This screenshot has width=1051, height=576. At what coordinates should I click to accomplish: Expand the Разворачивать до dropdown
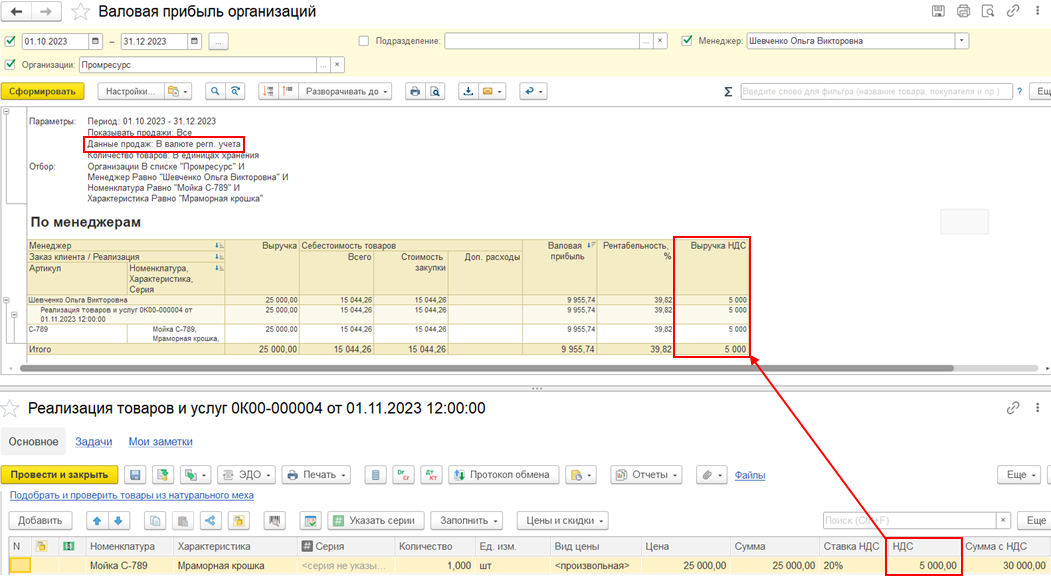pos(346,91)
